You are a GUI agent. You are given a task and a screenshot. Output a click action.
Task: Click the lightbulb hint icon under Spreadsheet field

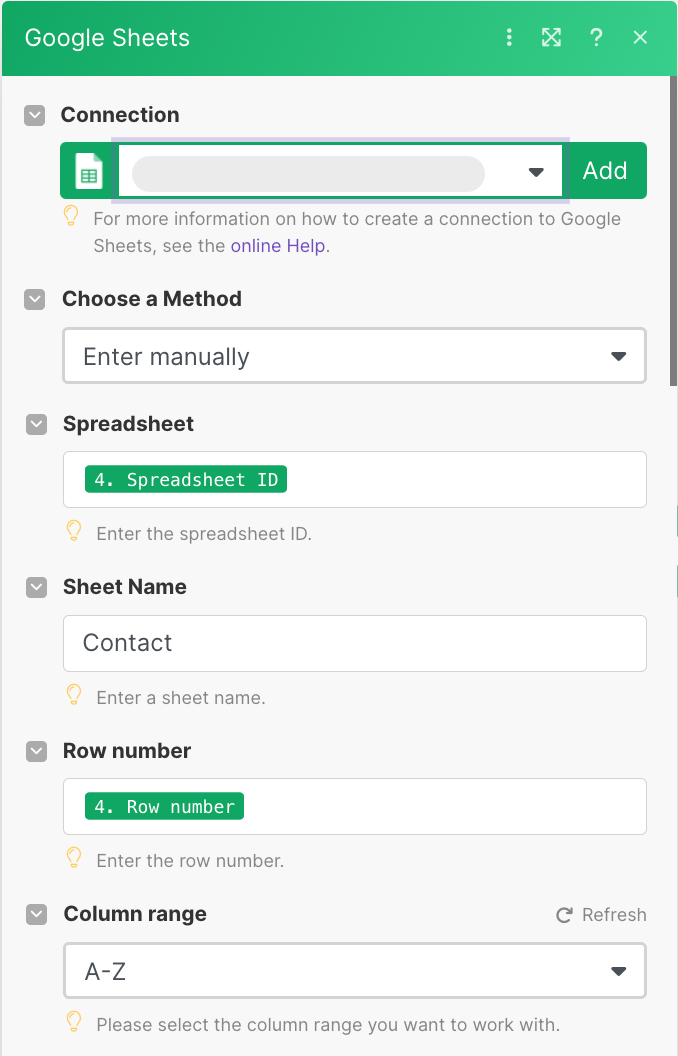[x=74, y=531]
